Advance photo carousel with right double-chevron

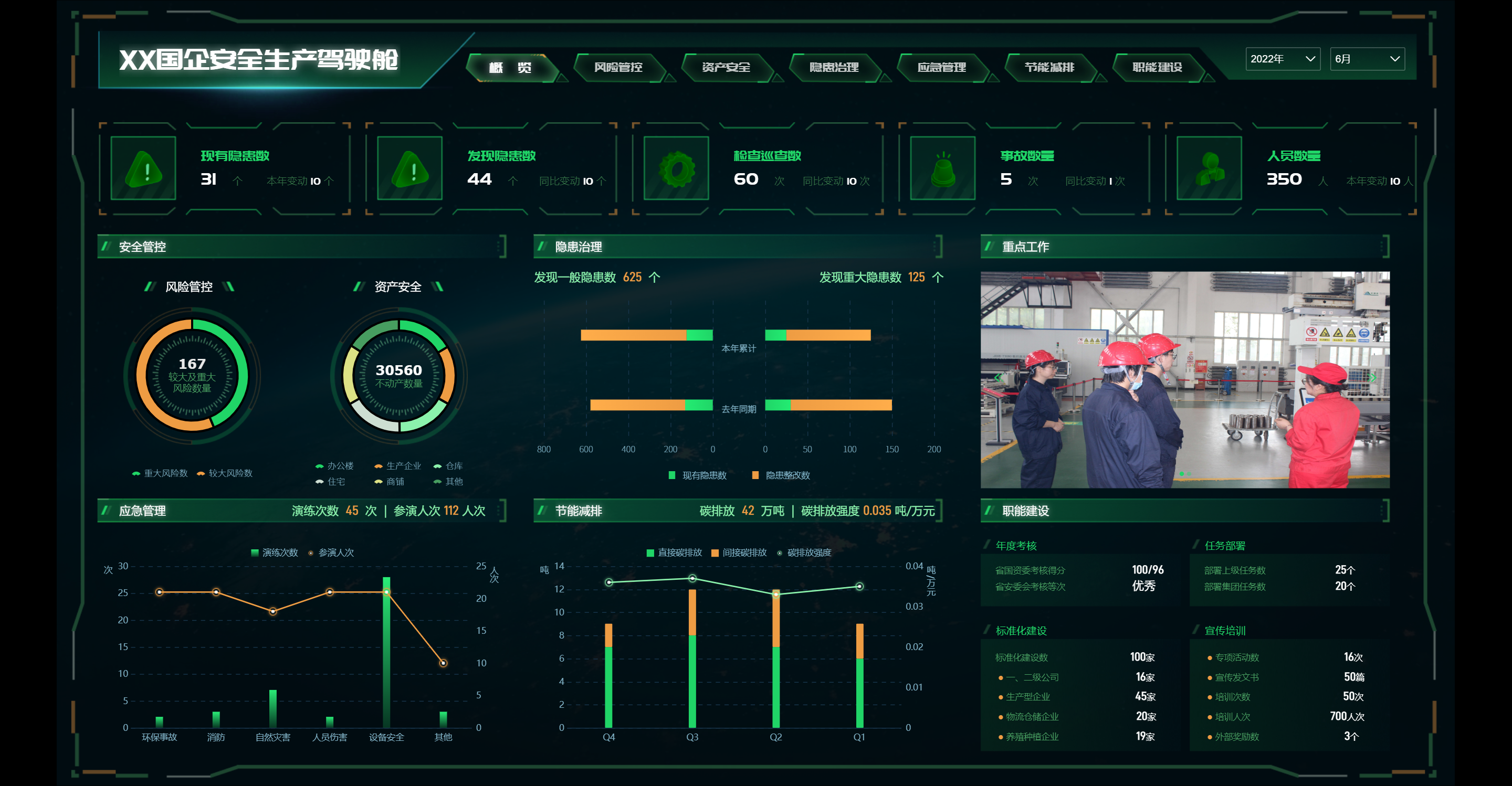tap(1372, 378)
